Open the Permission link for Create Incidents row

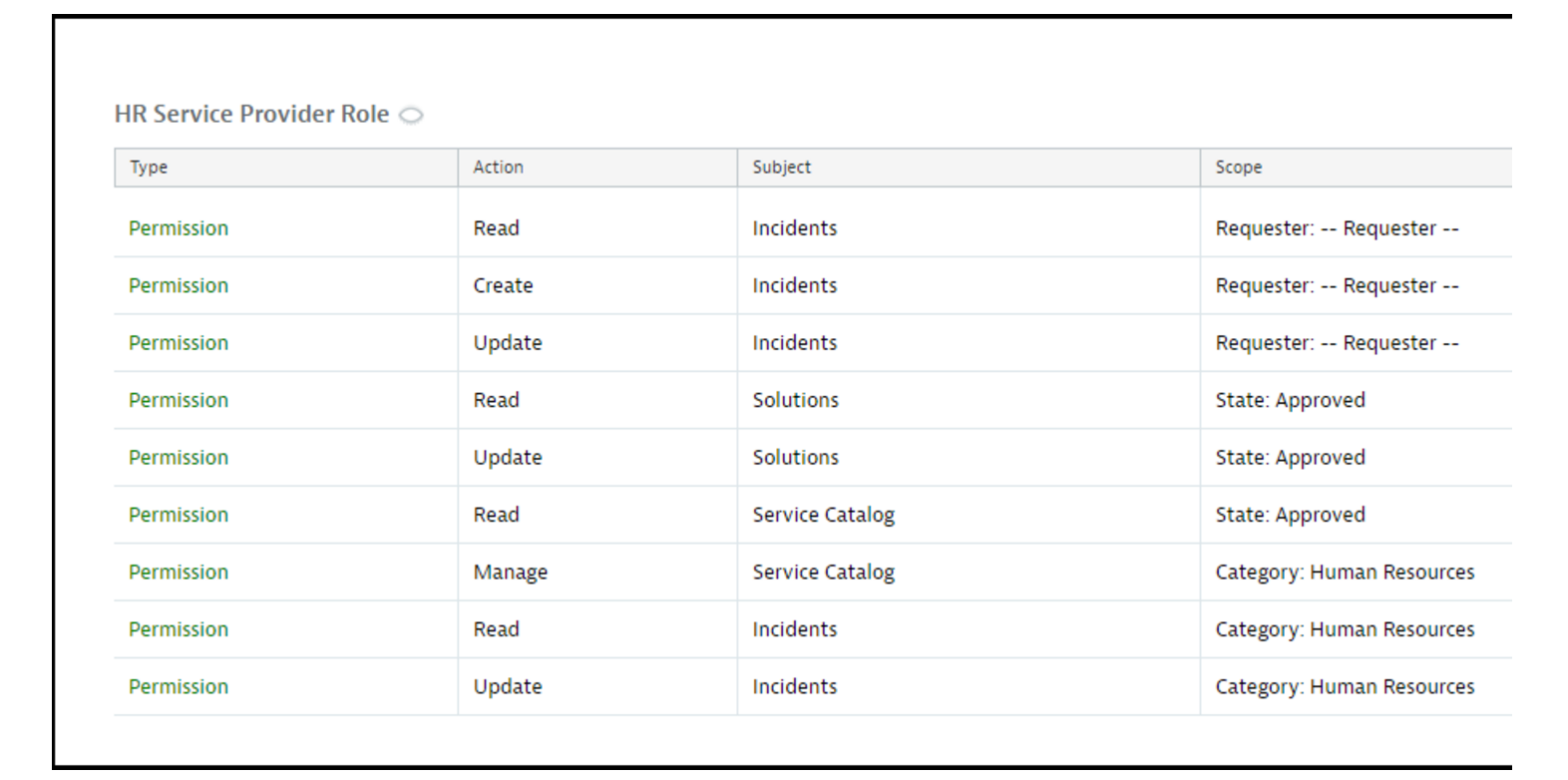click(179, 286)
